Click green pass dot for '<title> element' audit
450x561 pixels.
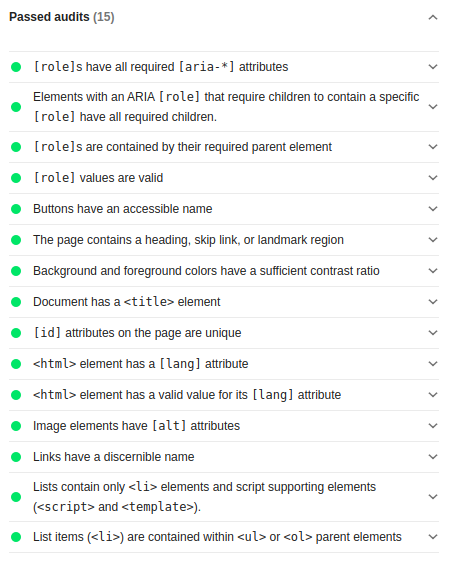[16, 302]
